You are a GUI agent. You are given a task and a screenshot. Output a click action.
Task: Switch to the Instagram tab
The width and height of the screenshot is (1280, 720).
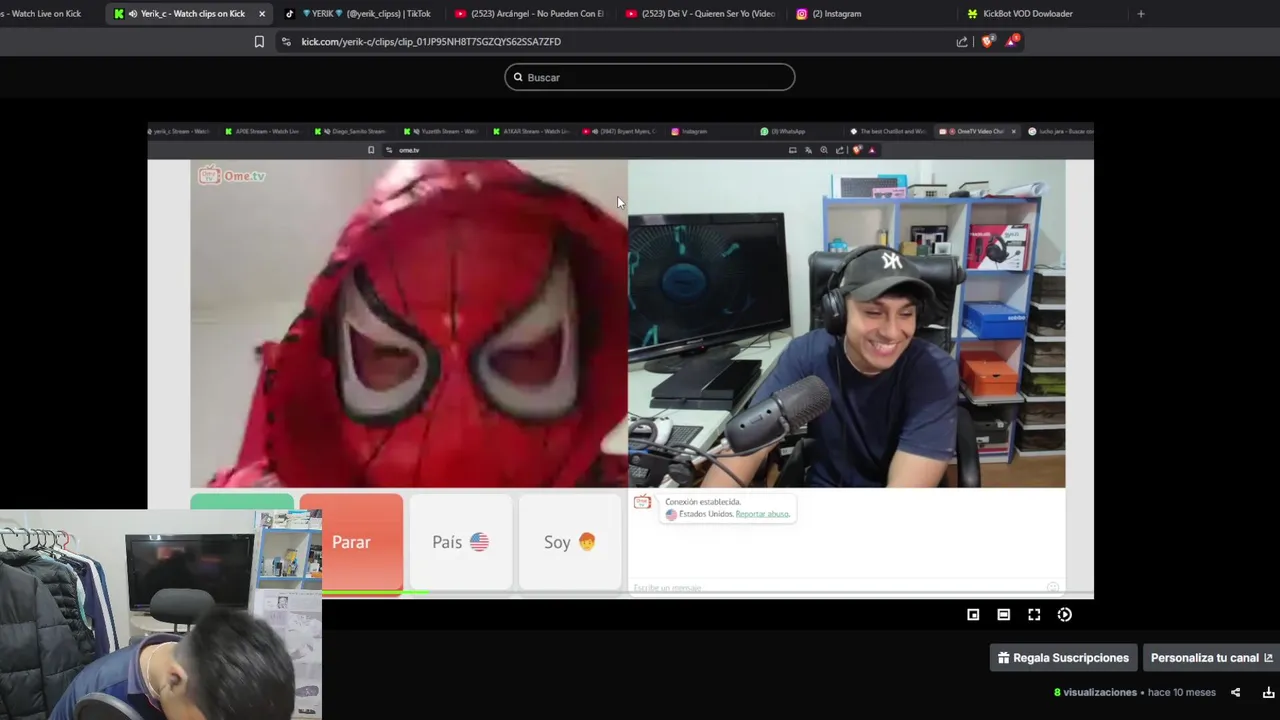(x=873, y=14)
